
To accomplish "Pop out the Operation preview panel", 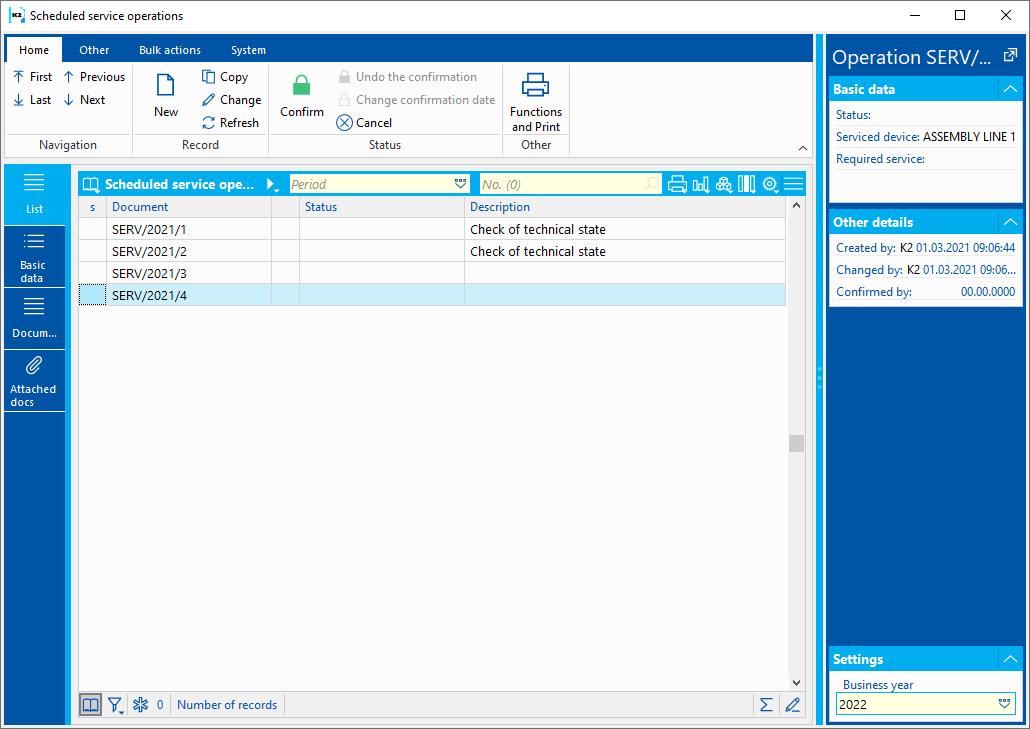I will coord(1010,56).
